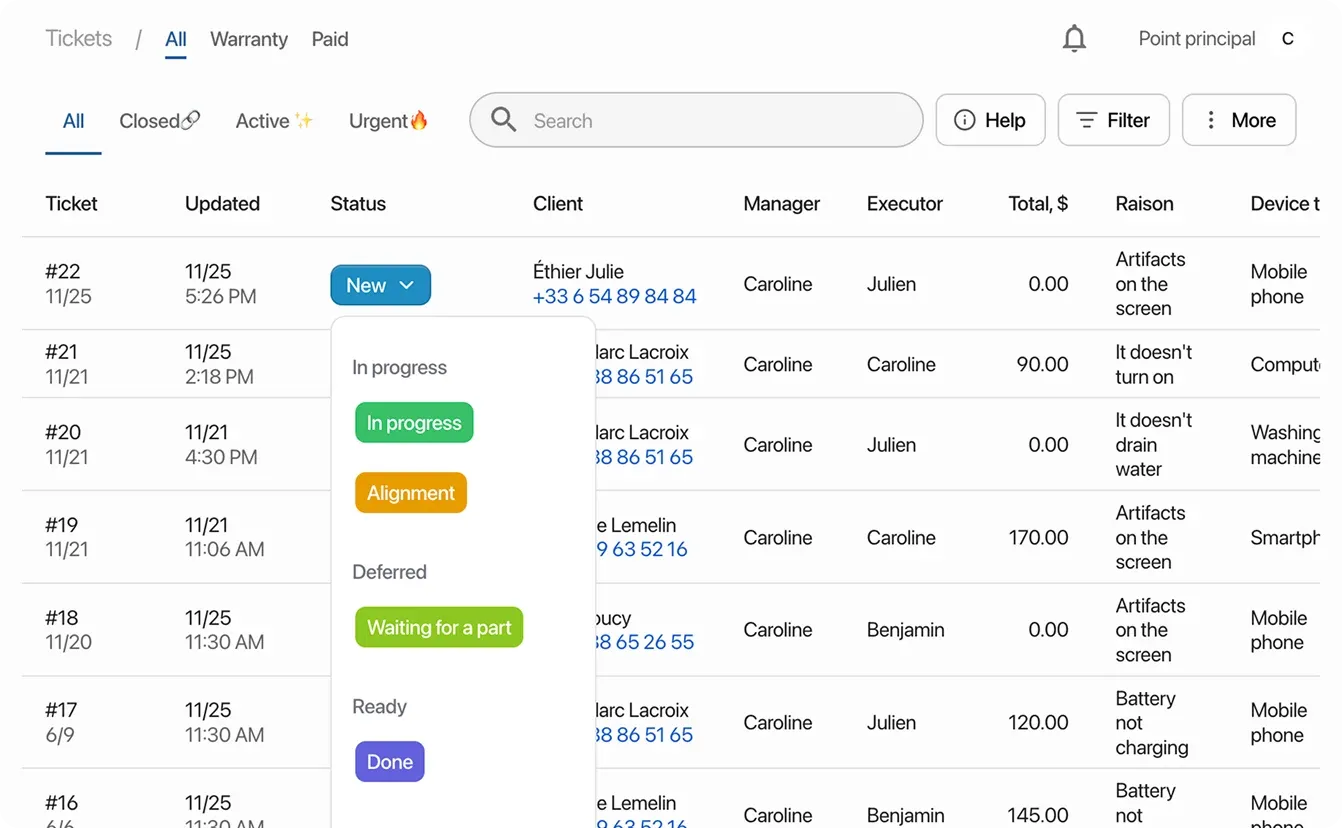1342x828 pixels.
Task: Open ticket #20
Action: pyautogui.click(x=63, y=432)
